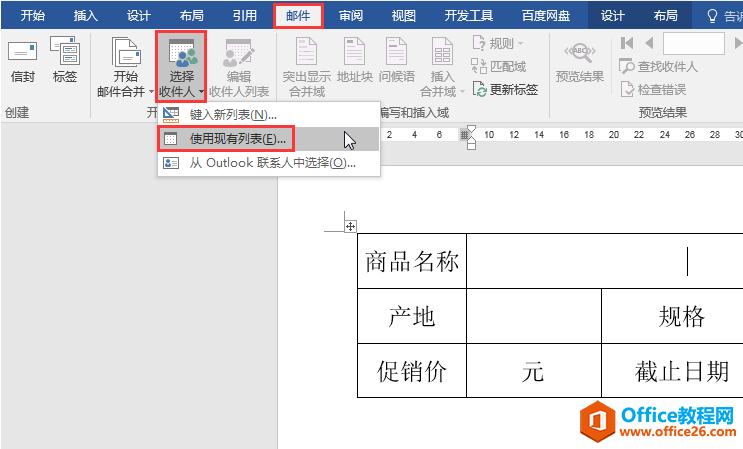Click the 编辑收件人列表 icon

tap(238, 67)
